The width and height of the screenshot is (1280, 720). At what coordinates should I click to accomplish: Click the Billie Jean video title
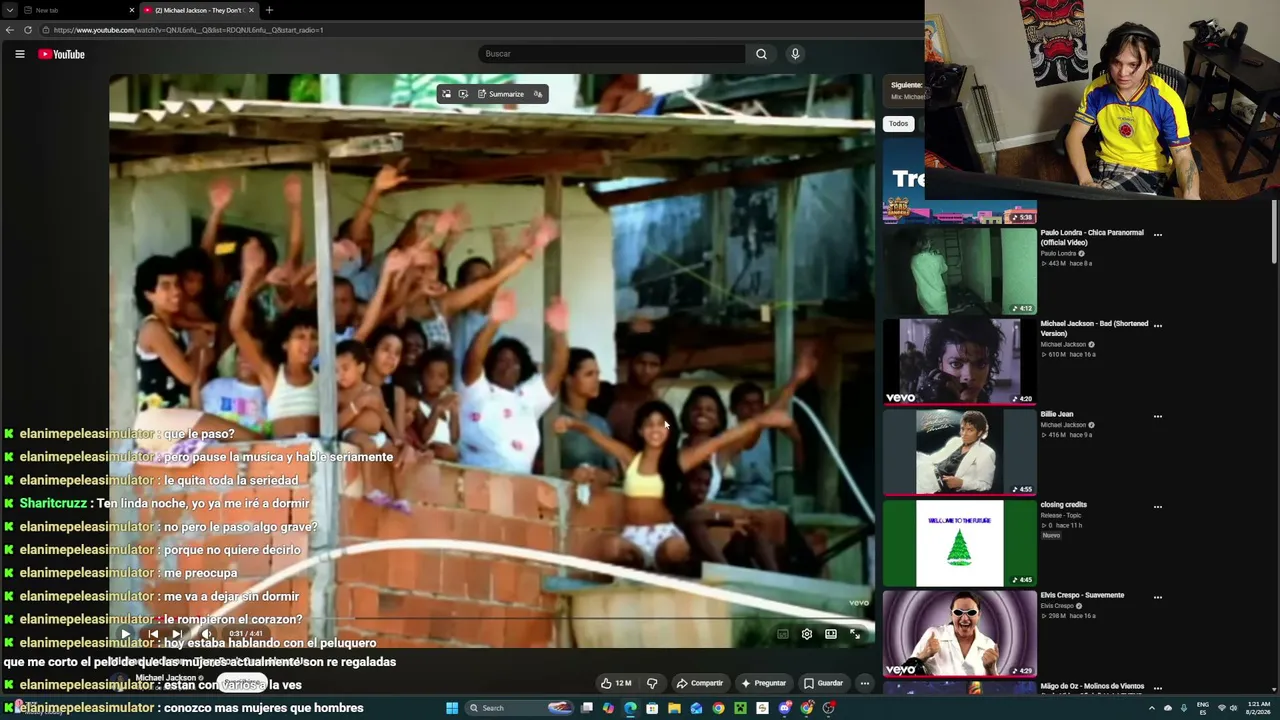tap(1057, 414)
